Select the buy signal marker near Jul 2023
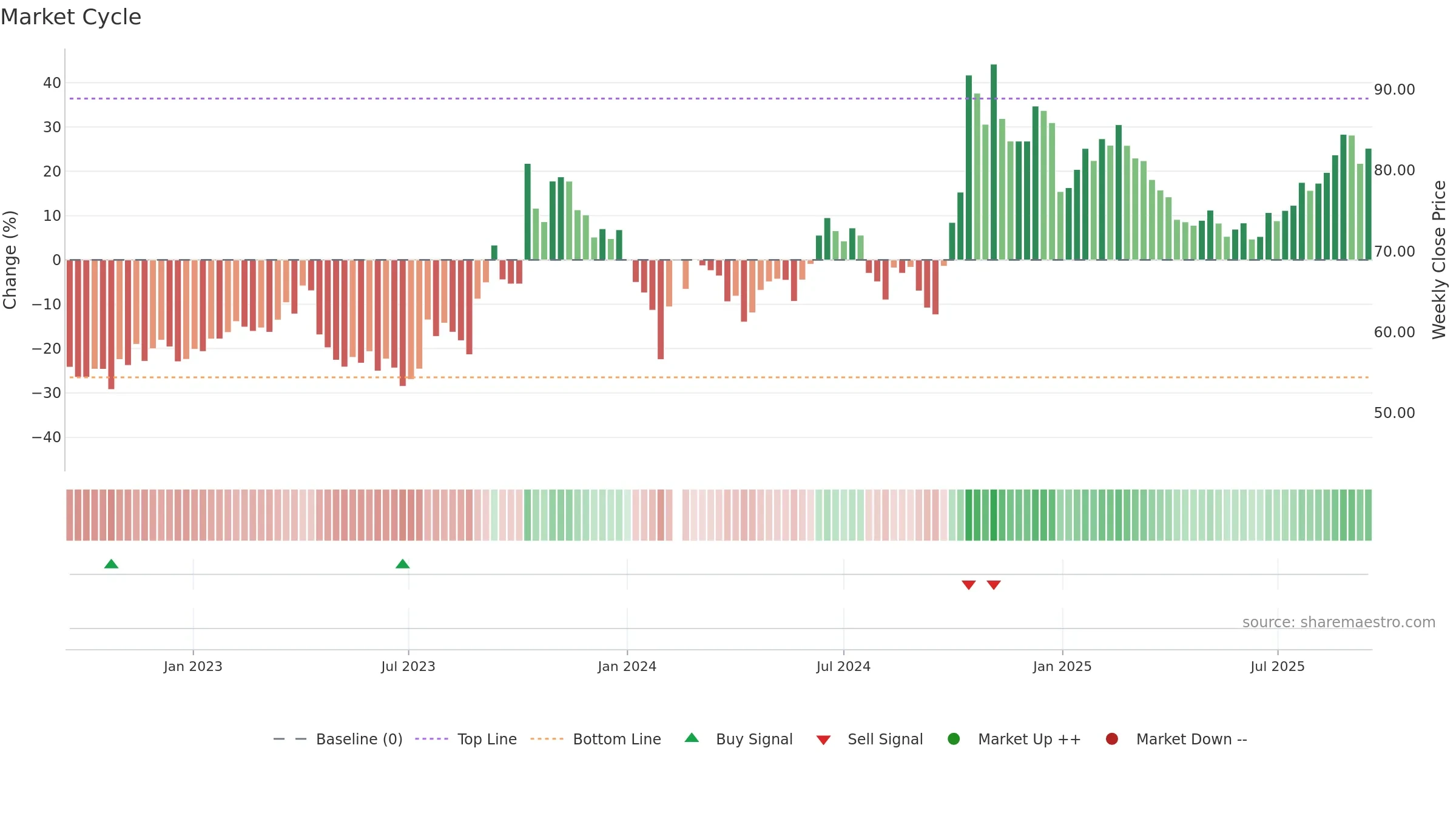 pyautogui.click(x=403, y=564)
